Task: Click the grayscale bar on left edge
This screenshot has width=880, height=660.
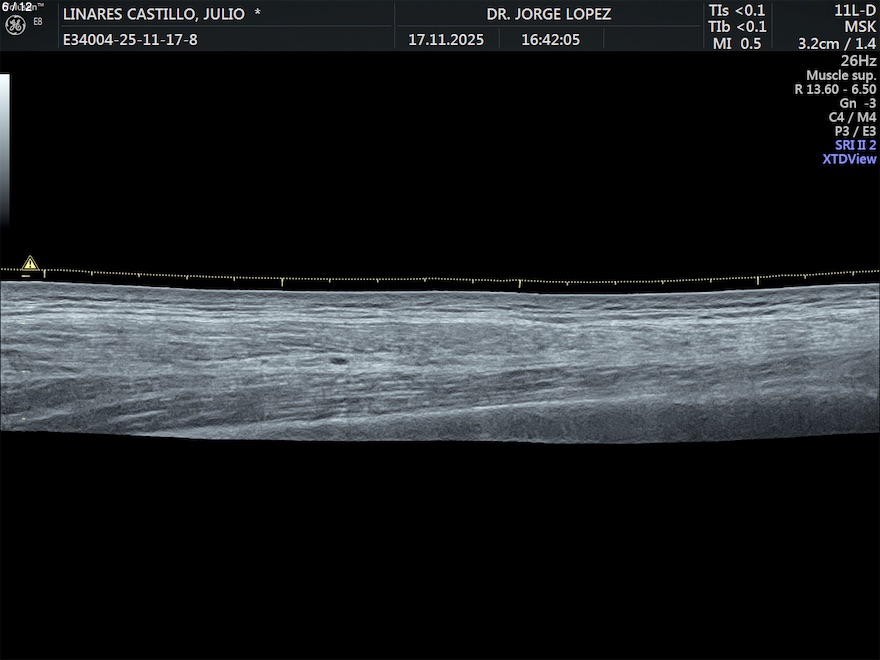Action: [4, 150]
